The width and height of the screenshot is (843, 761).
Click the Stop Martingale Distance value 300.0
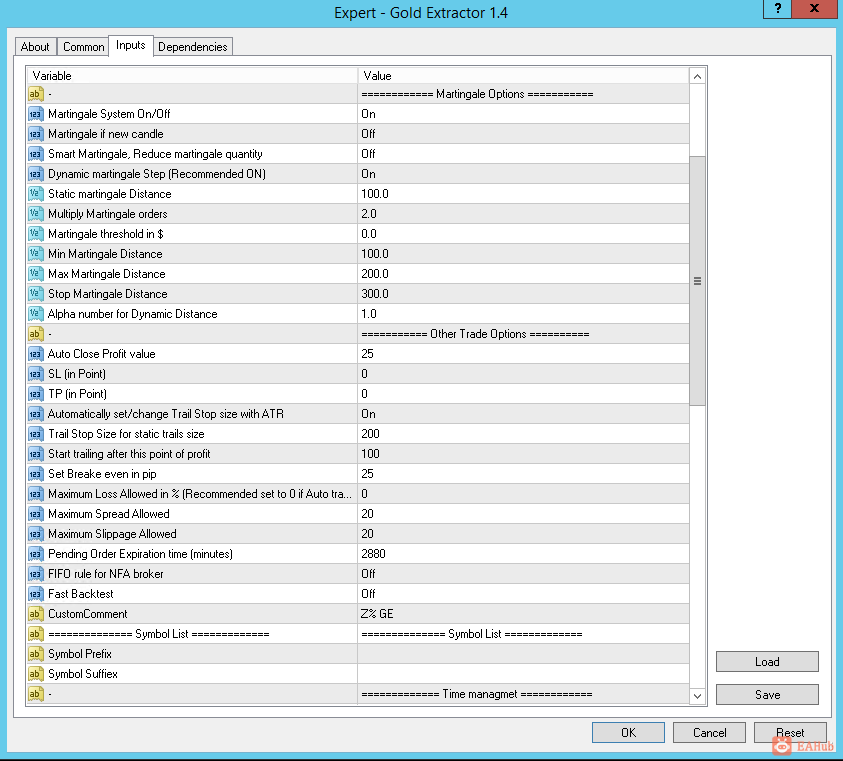click(523, 294)
